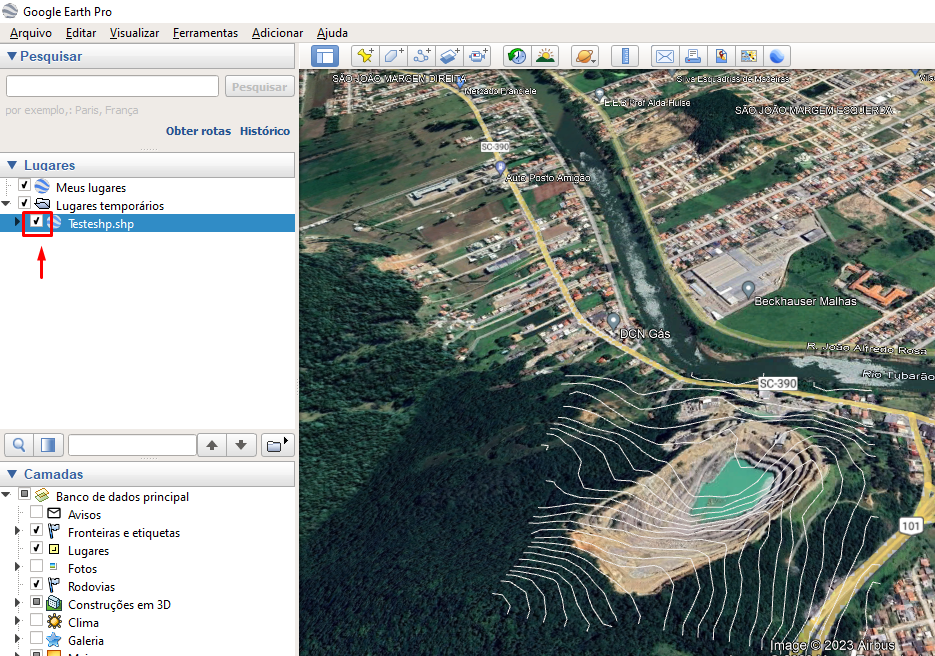Disable the Rodovias layer checkbox

36,584
